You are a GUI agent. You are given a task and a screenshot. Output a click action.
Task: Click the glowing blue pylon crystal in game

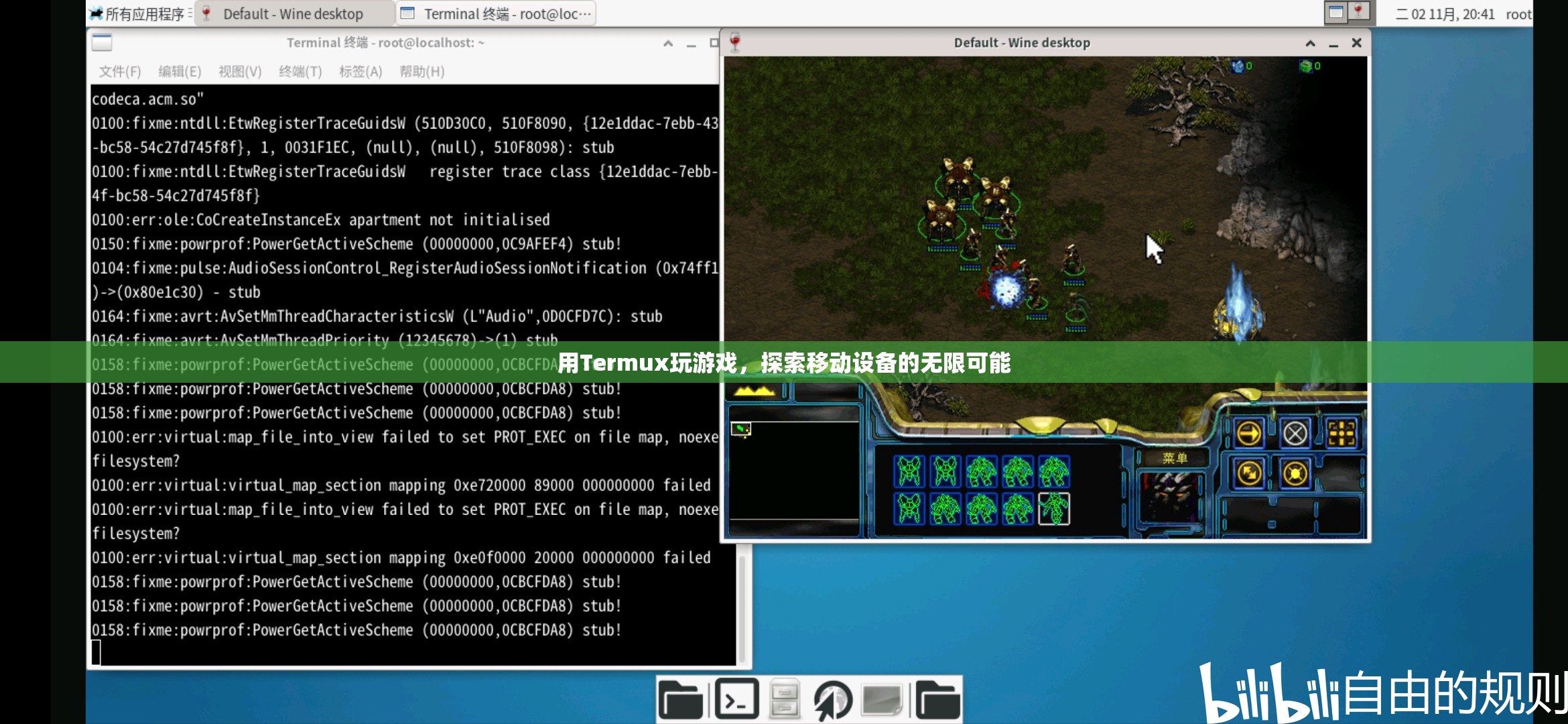[1238, 305]
